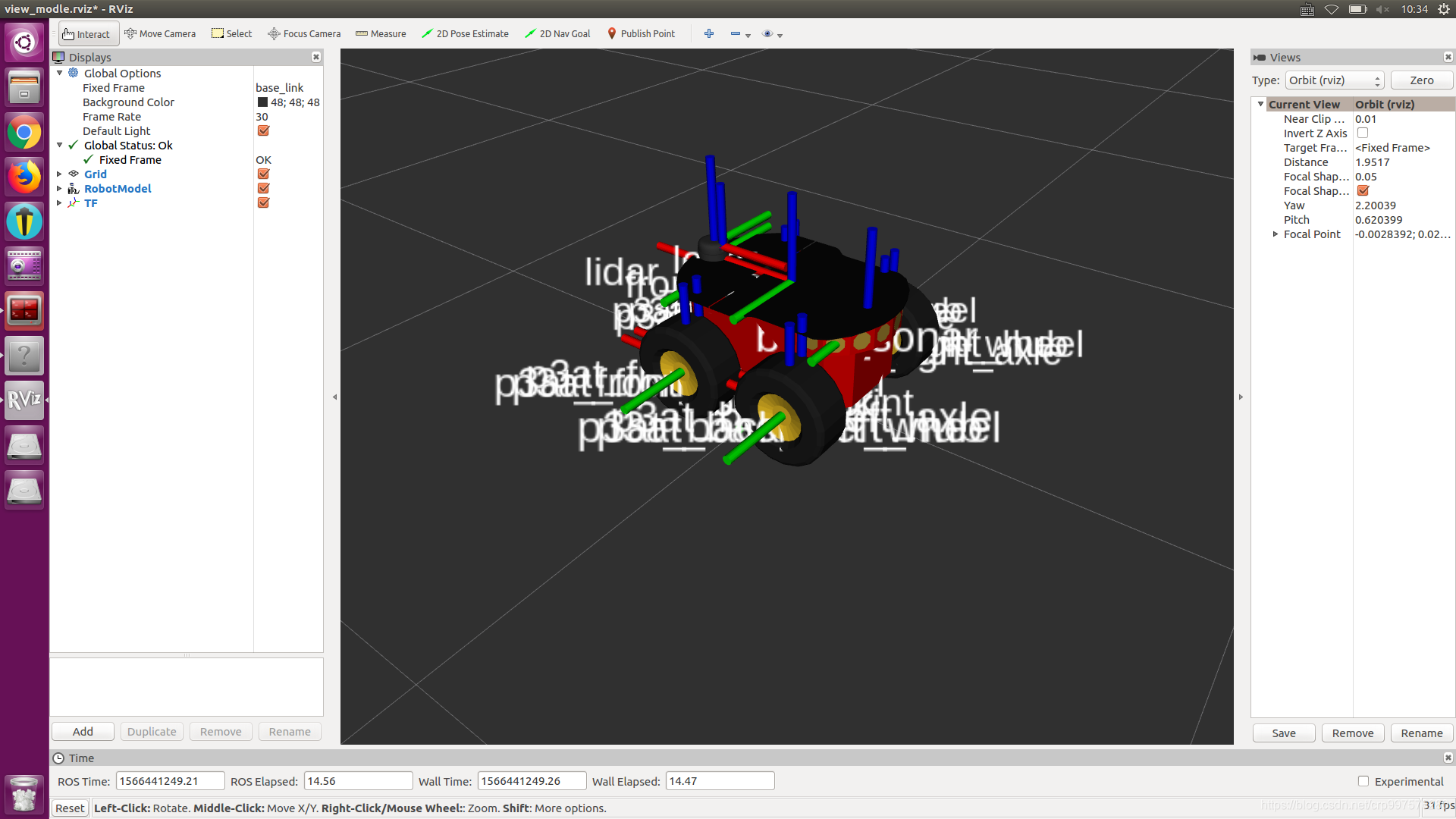The height and width of the screenshot is (819, 1456).
Task: Click the Publish Point tool
Action: coord(640,33)
